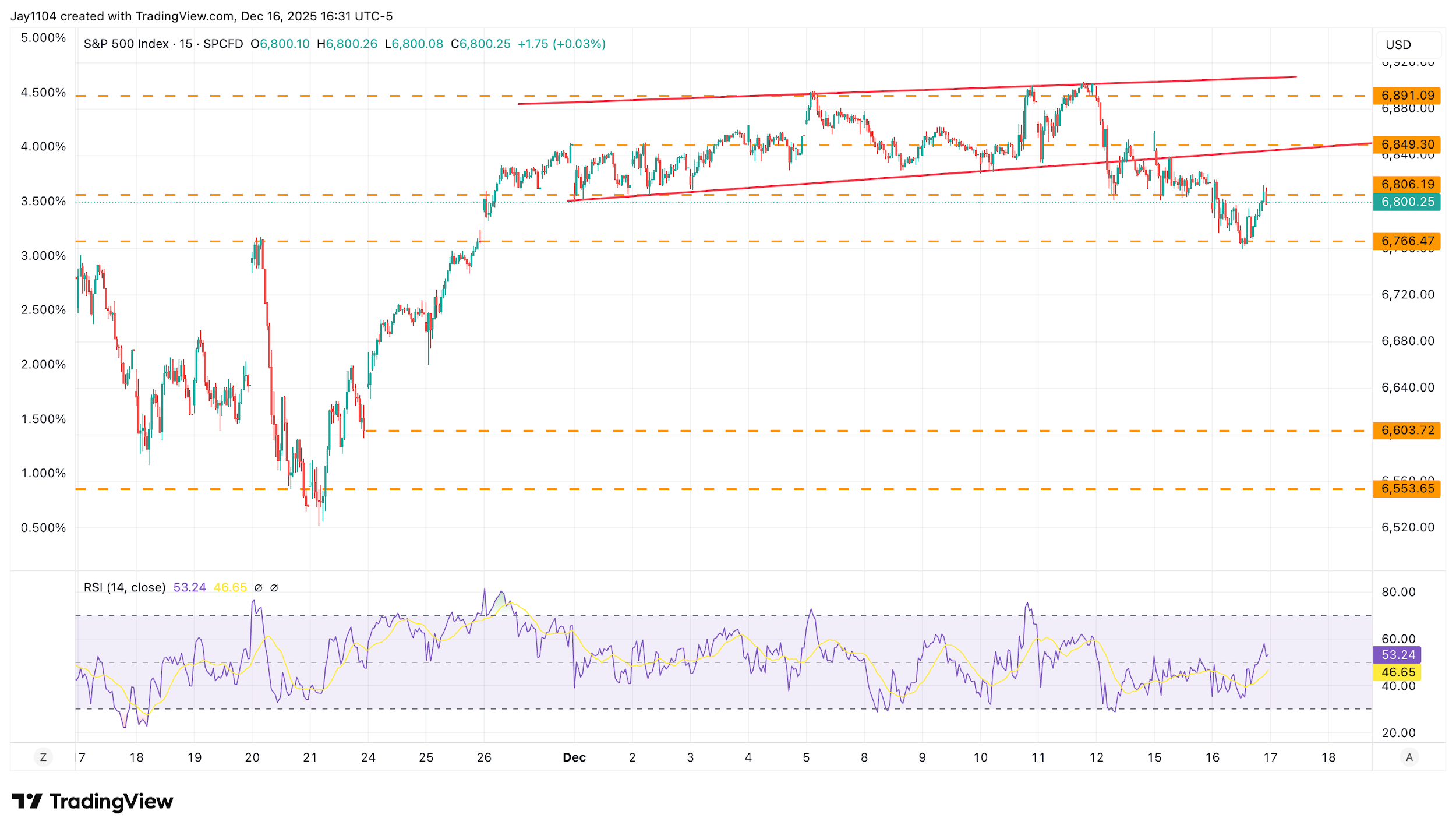Click the orange 6,891.09 price level label
This screenshot has width=1456, height=832.
click(1406, 96)
